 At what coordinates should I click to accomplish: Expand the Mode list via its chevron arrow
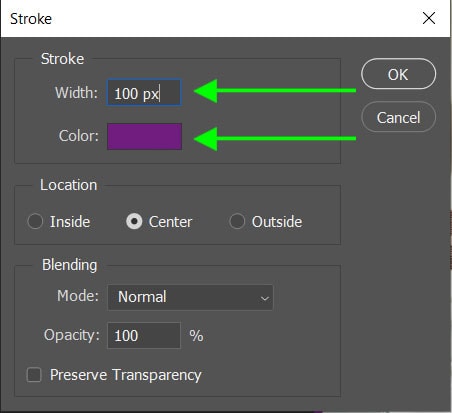(x=265, y=298)
